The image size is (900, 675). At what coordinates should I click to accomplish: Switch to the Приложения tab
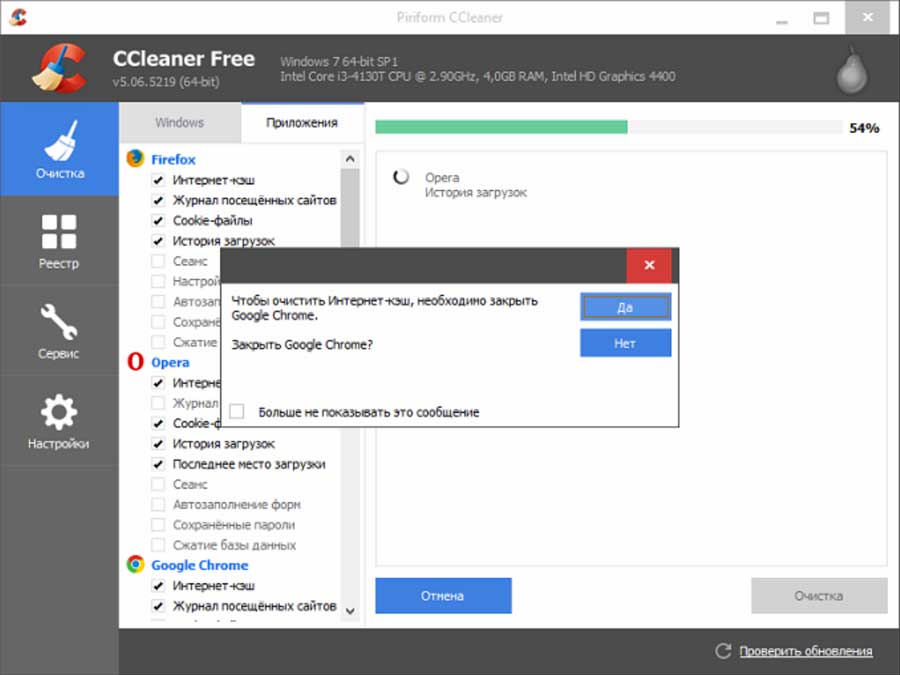point(302,122)
